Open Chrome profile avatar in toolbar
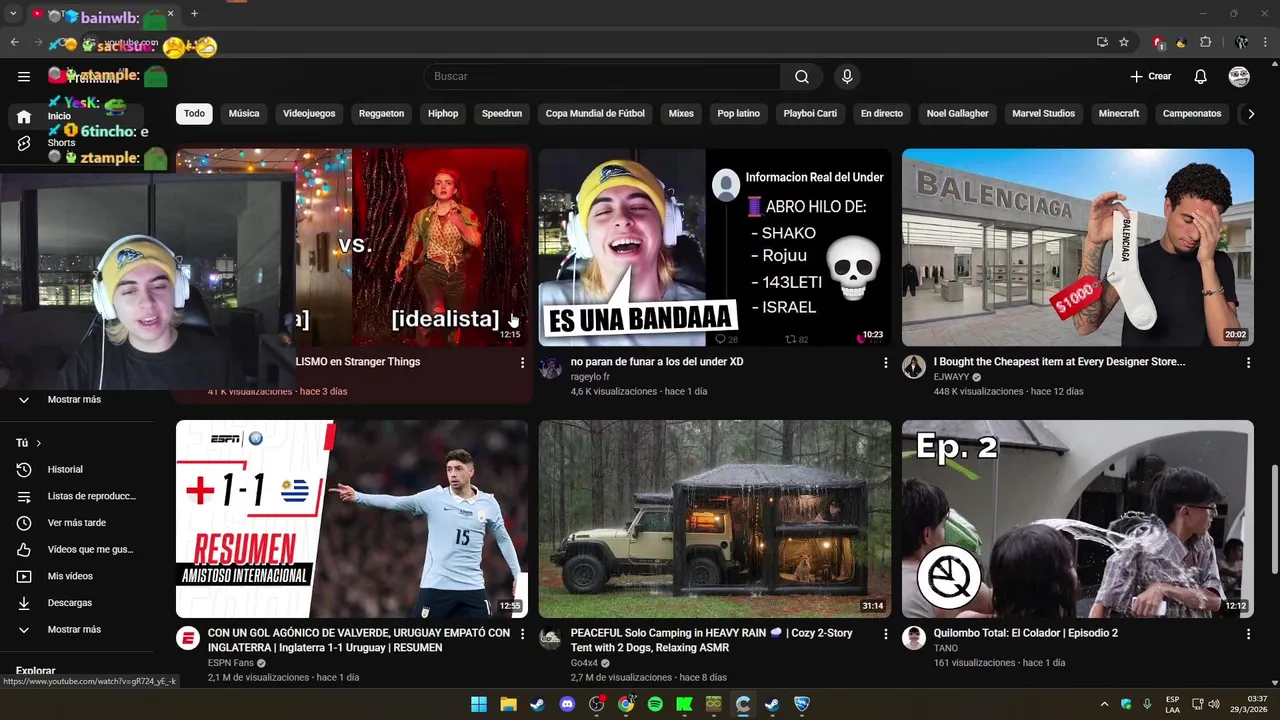 (x=1241, y=42)
